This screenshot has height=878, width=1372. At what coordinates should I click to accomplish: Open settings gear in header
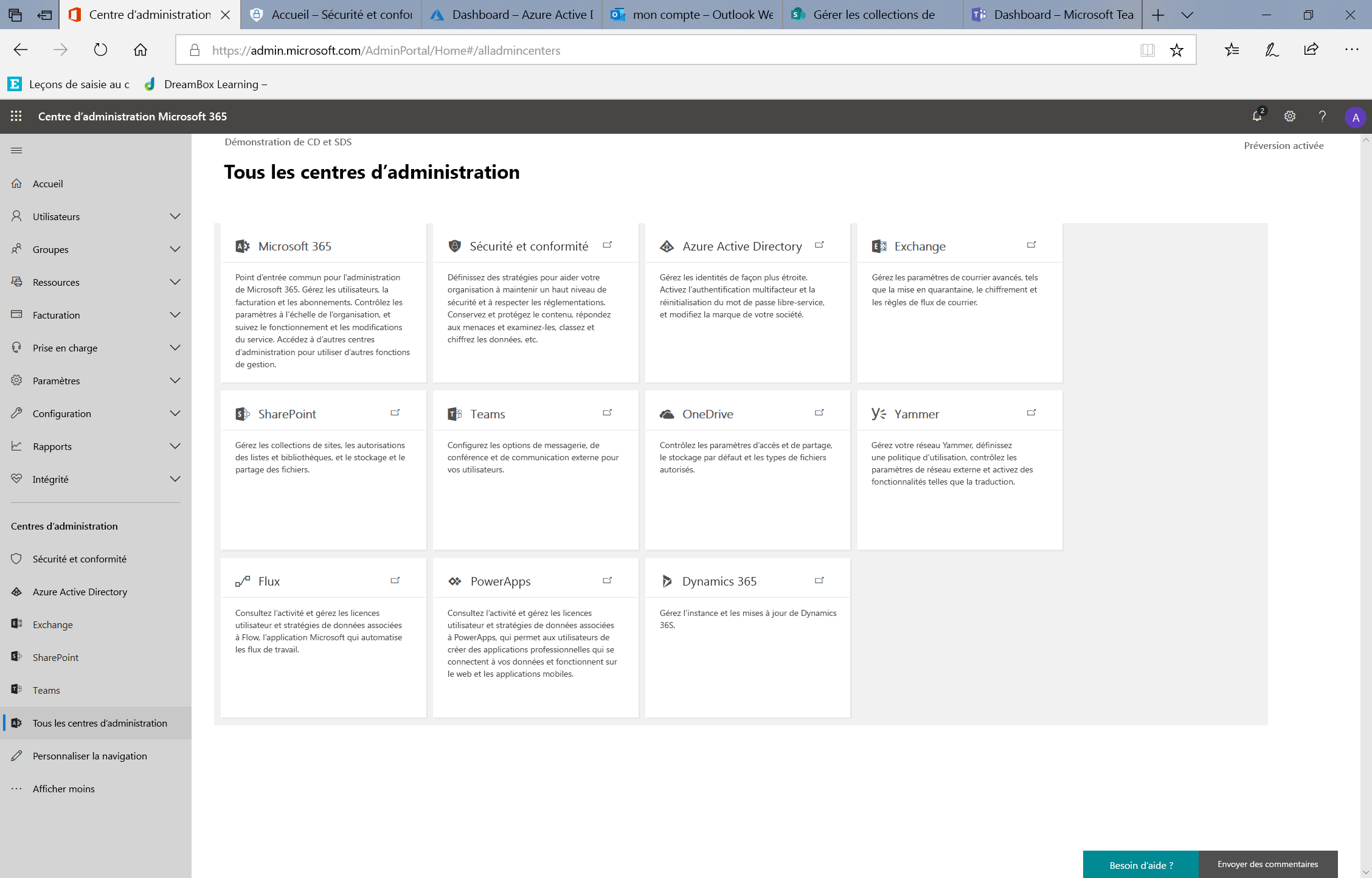coord(1290,116)
